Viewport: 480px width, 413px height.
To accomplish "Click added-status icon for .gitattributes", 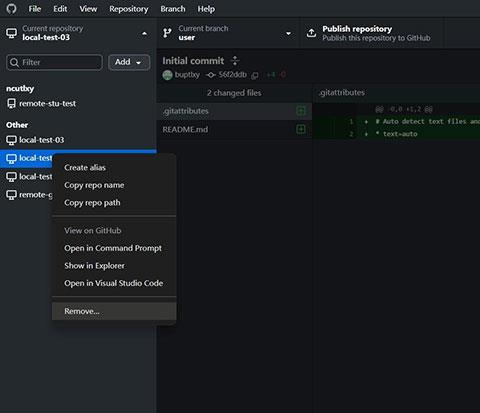I will (x=301, y=111).
